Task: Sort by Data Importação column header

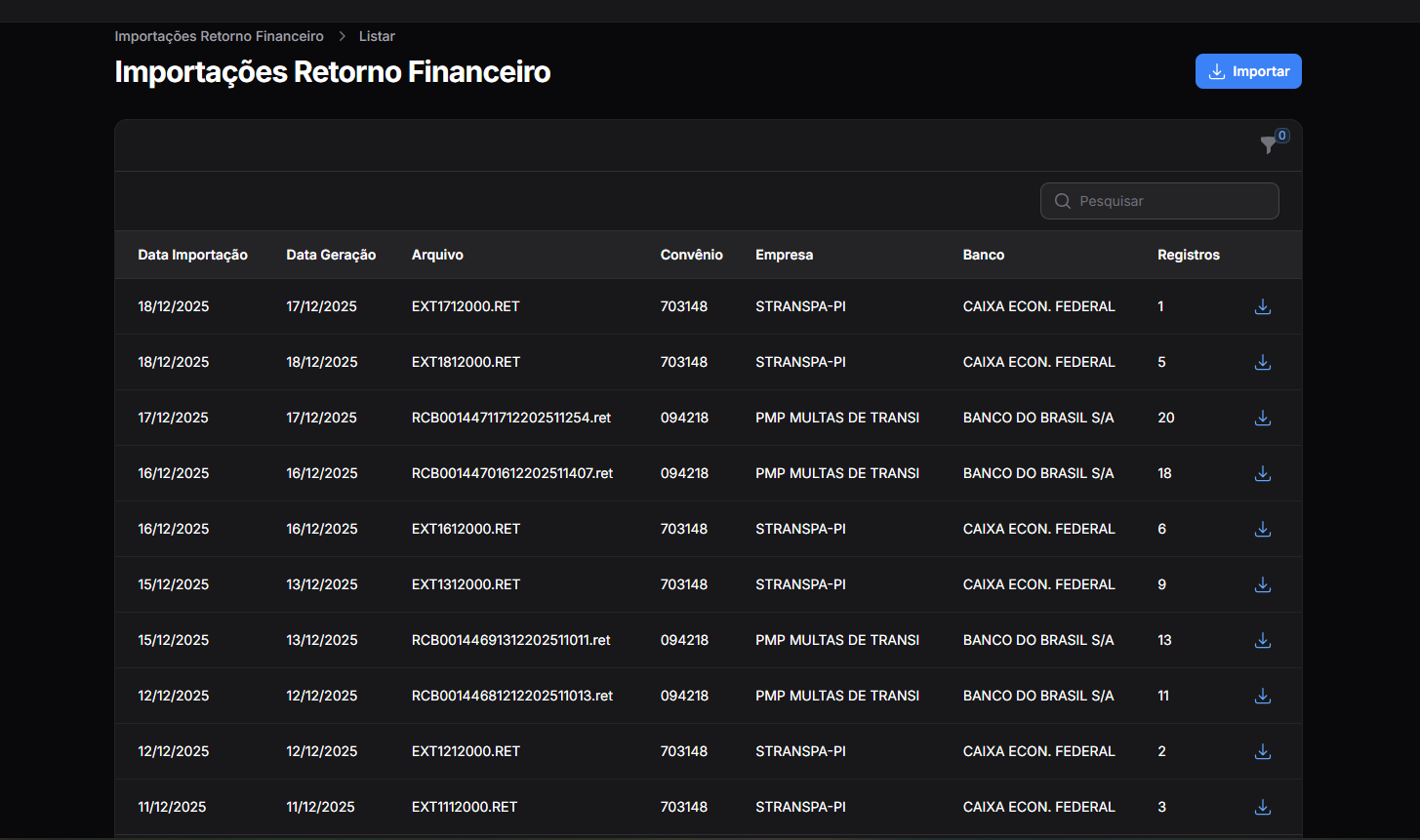Action: pos(192,255)
